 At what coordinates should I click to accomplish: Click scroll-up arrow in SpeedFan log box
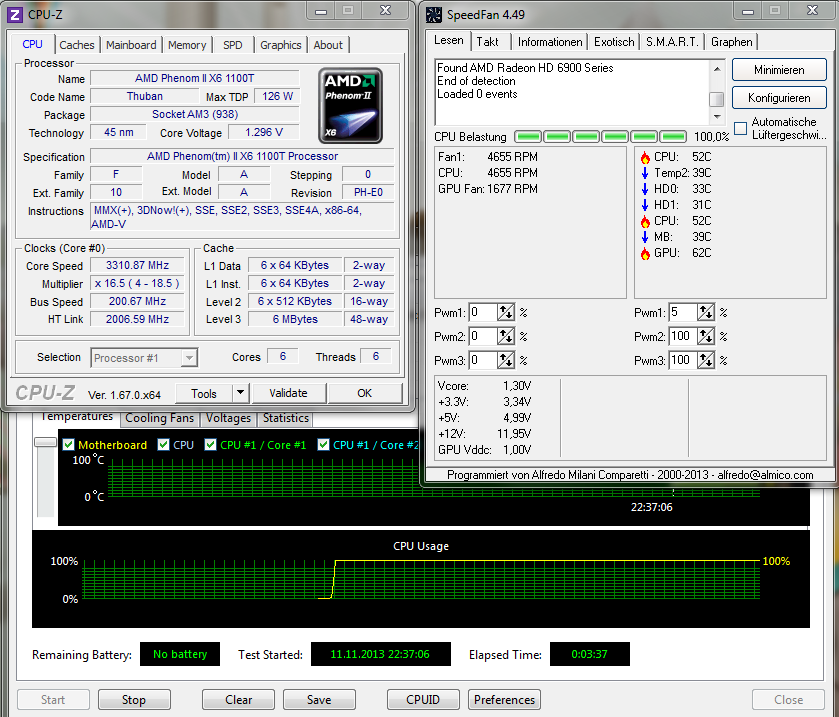(x=717, y=69)
